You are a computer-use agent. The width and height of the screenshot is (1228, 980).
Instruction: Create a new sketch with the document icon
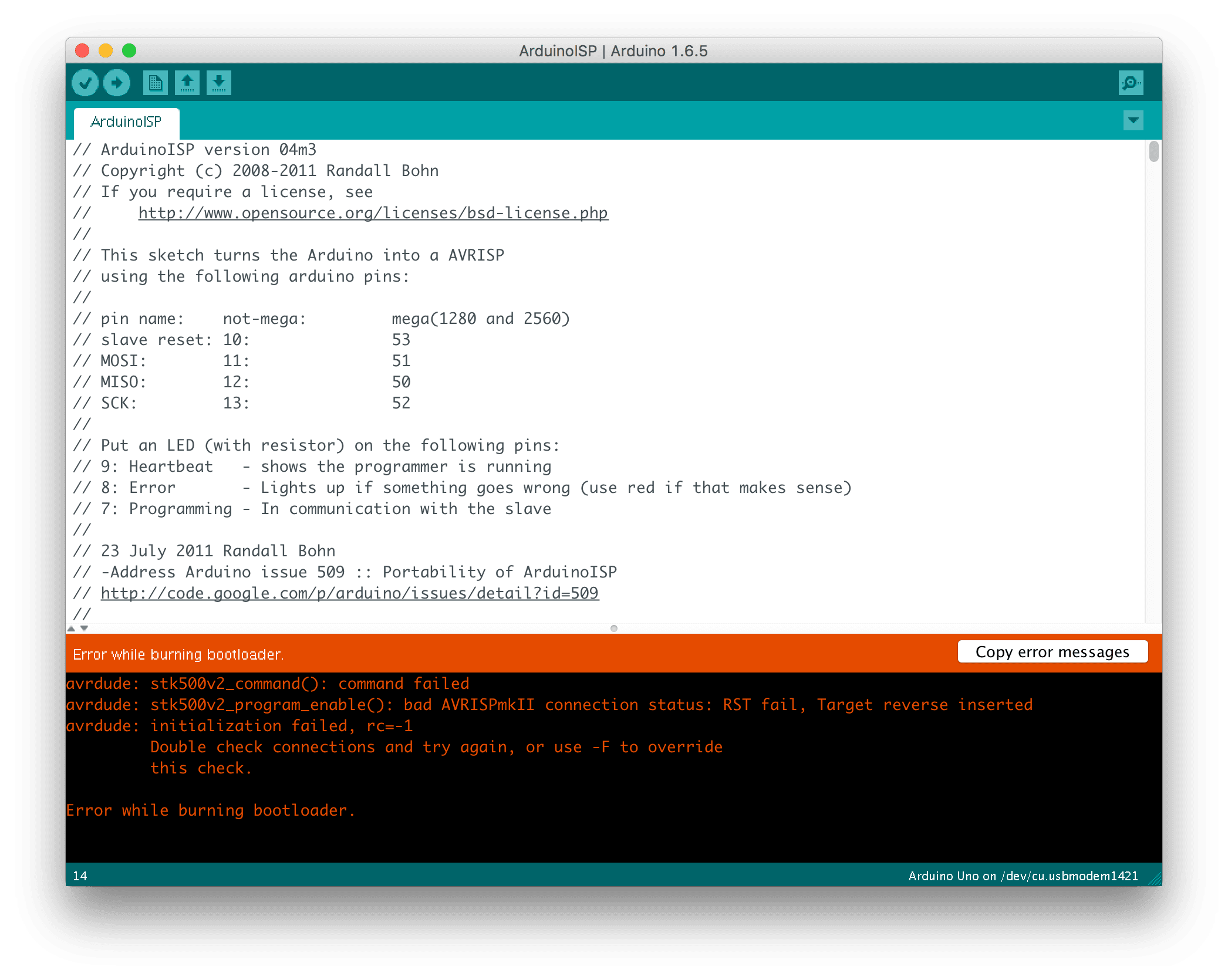click(x=156, y=83)
